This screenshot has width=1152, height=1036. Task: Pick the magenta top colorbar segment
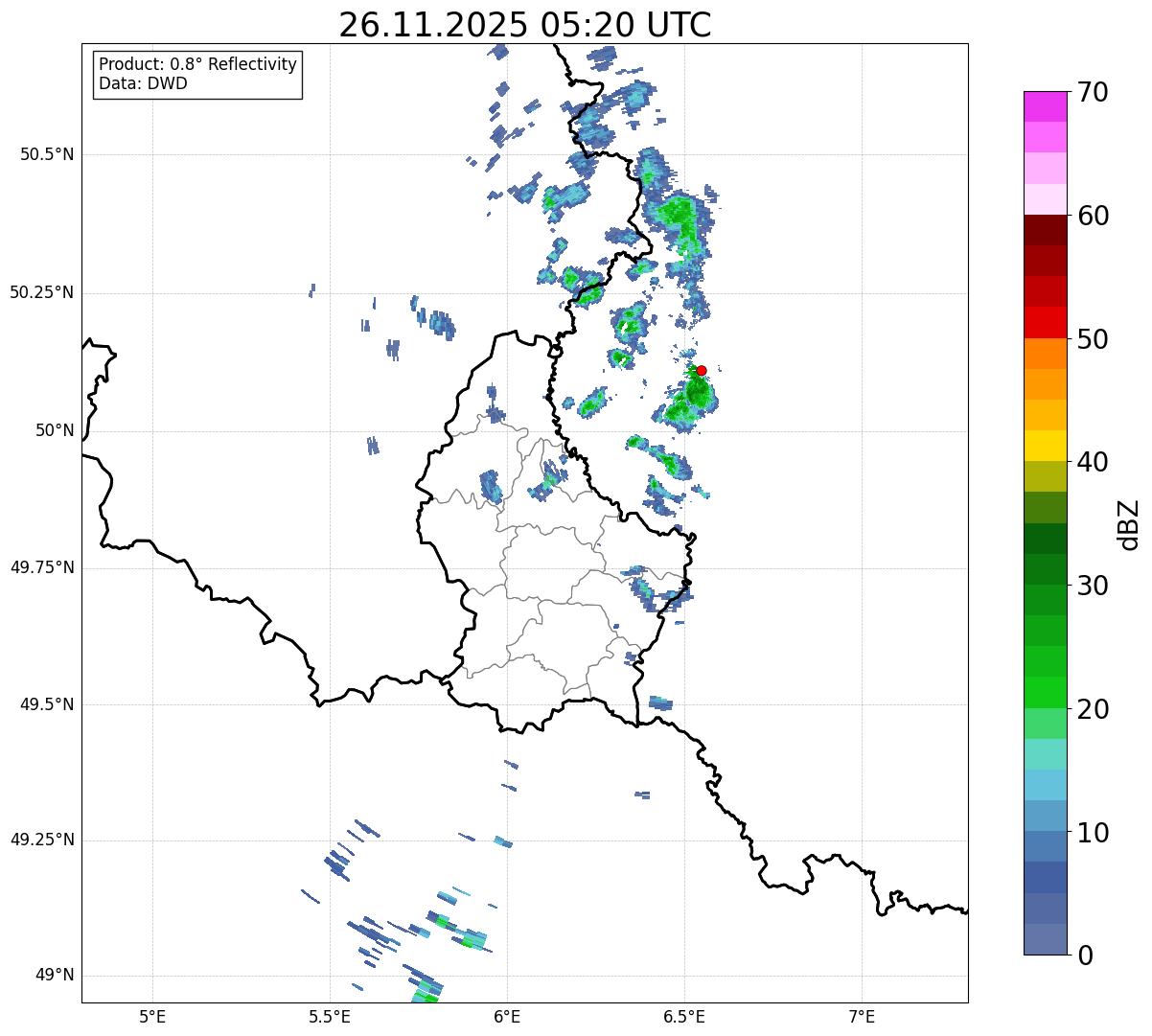pyautogui.click(x=1046, y=106)
